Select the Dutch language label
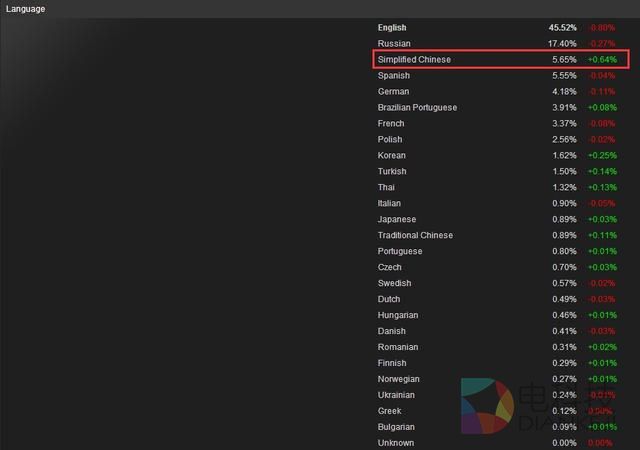 pos(389,299)
